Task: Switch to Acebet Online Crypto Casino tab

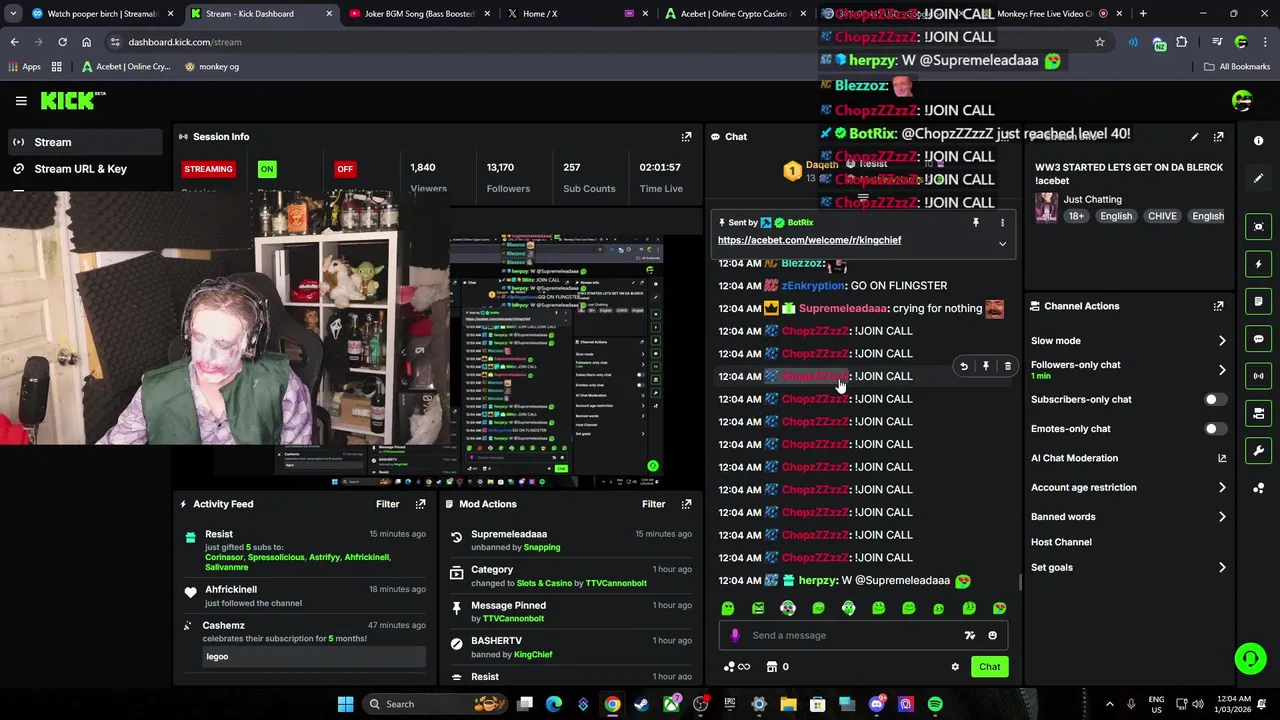Action: [x=737, y=14]
